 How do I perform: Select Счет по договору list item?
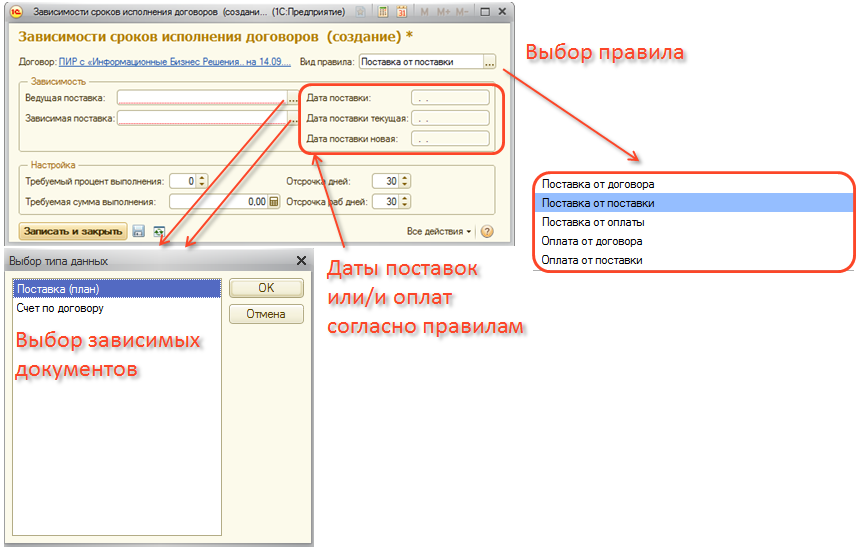[60, 308]
